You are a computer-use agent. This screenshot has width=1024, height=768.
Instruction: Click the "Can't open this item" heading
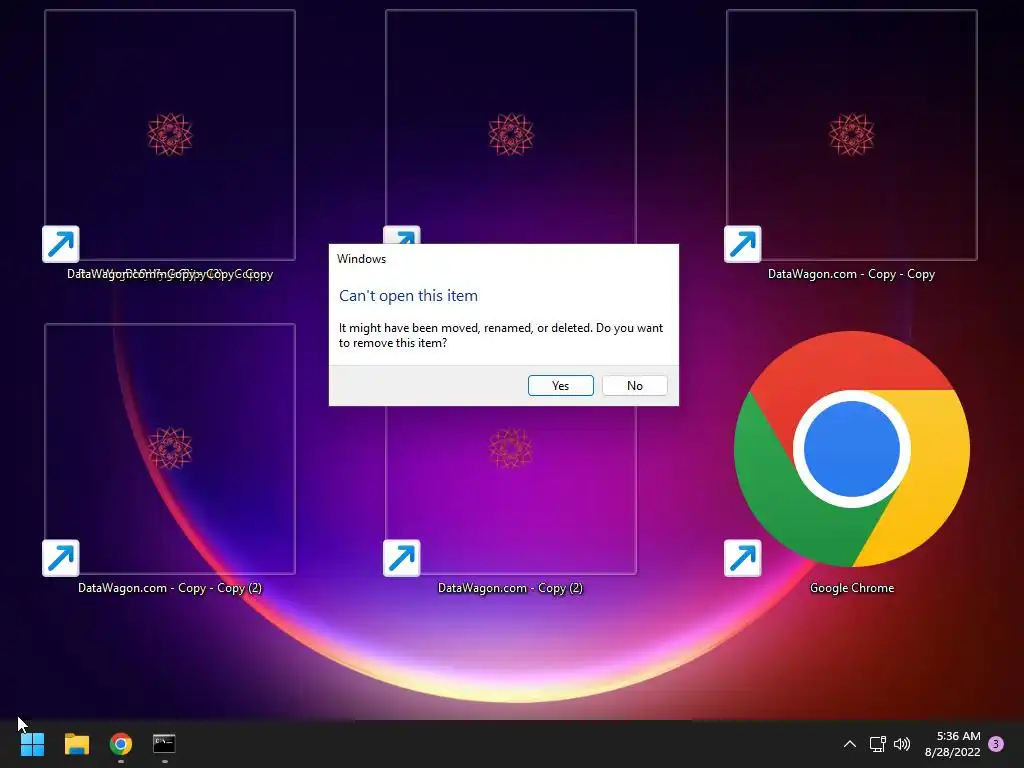[x=408, y=296]
